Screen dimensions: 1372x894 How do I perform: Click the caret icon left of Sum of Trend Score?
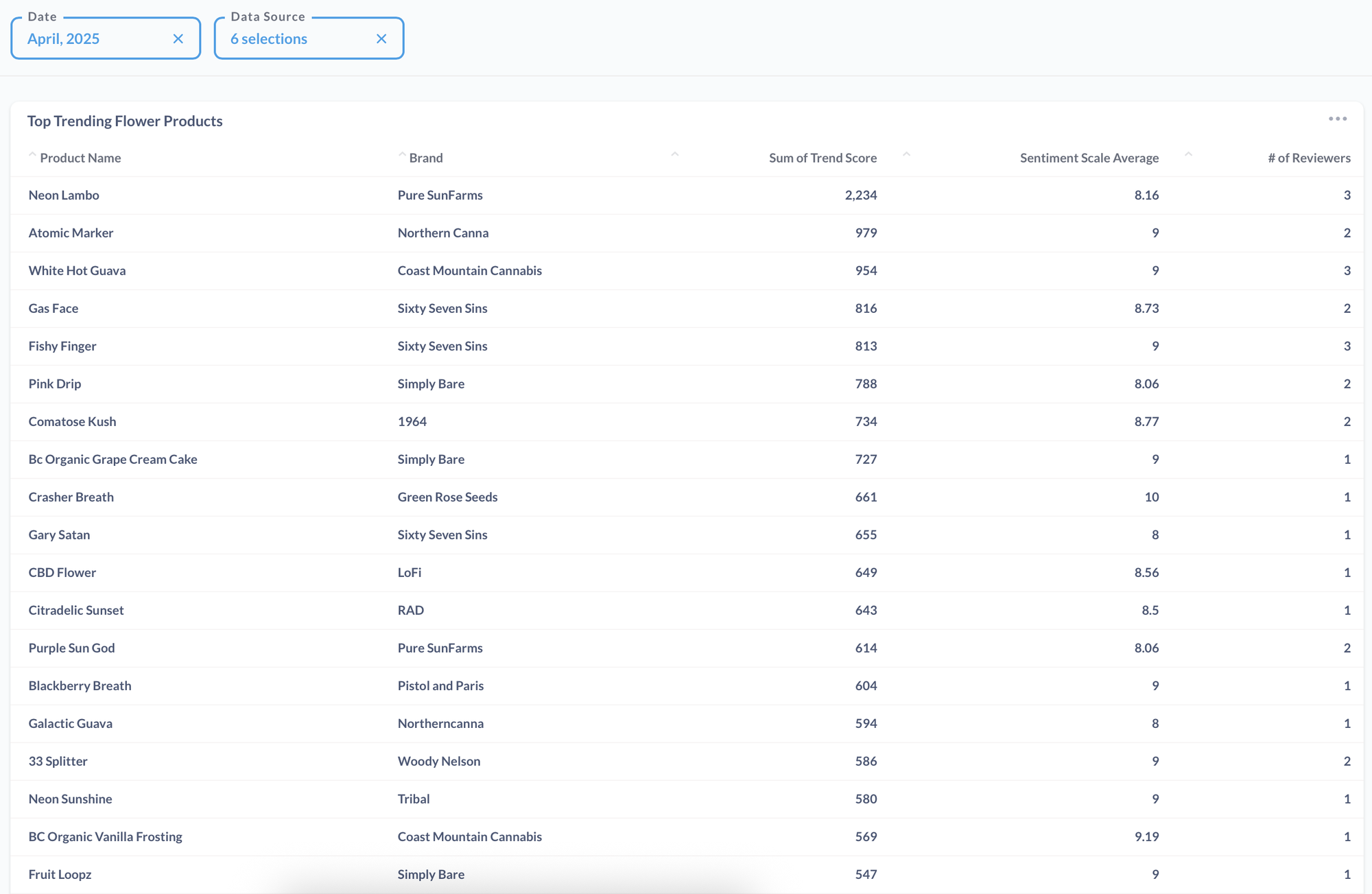[675, 155]
